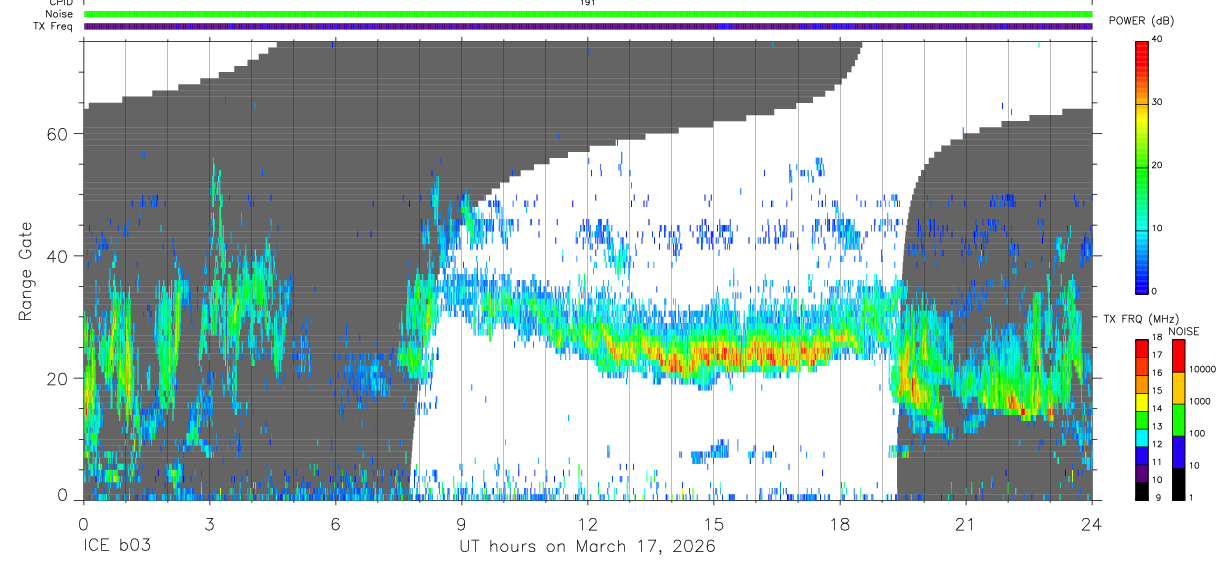This screenshot has height=567, width=1228.
Task: Click the 10 tick label on the POWER colorbar
Action: [x=1157, y=229]
